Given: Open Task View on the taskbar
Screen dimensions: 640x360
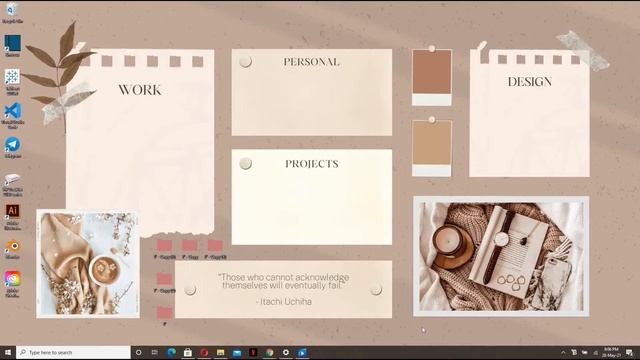Looking at the screenshot, I should click(x=155, y=352).
